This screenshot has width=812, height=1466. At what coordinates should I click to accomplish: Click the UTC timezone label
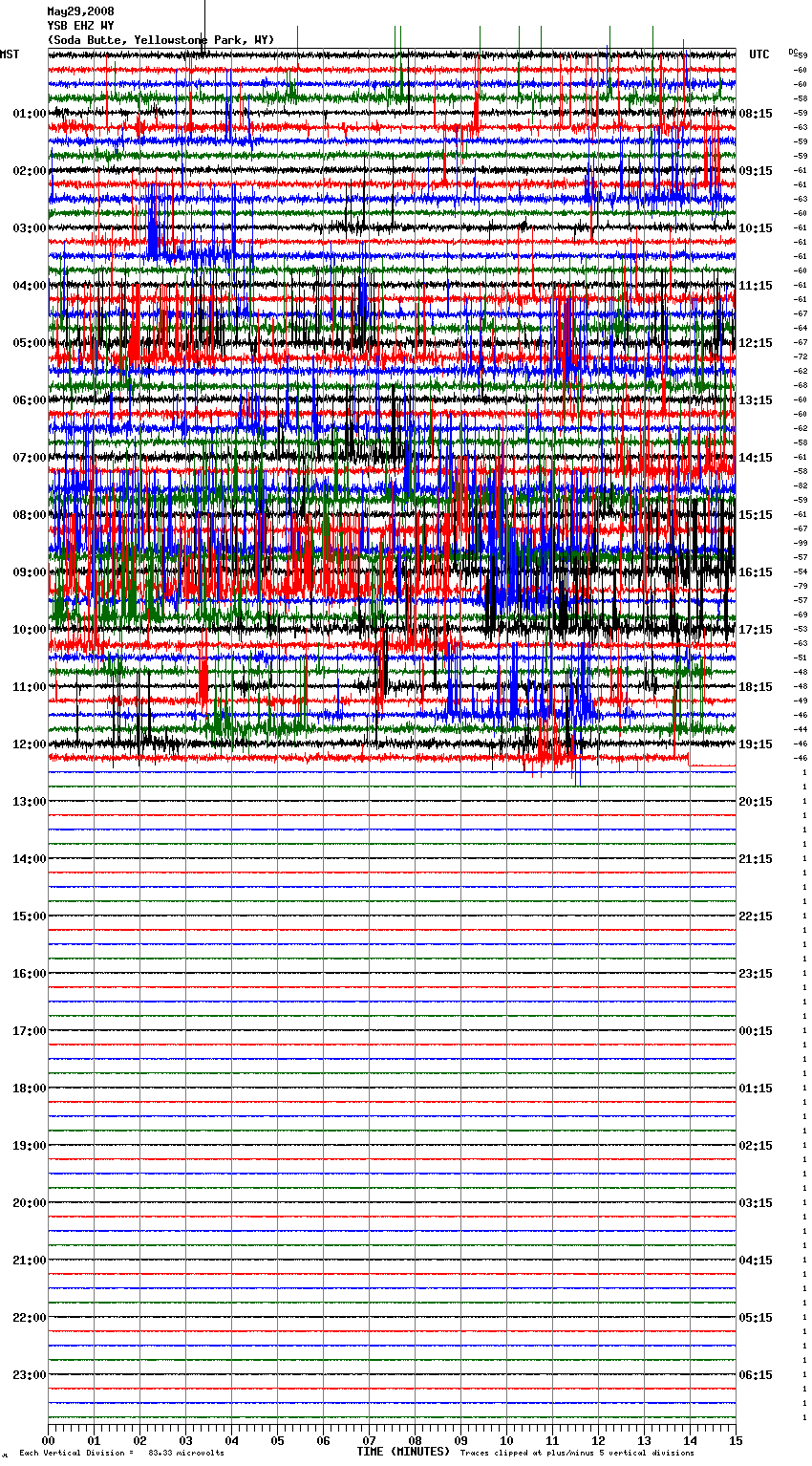[x=759, y=54]
